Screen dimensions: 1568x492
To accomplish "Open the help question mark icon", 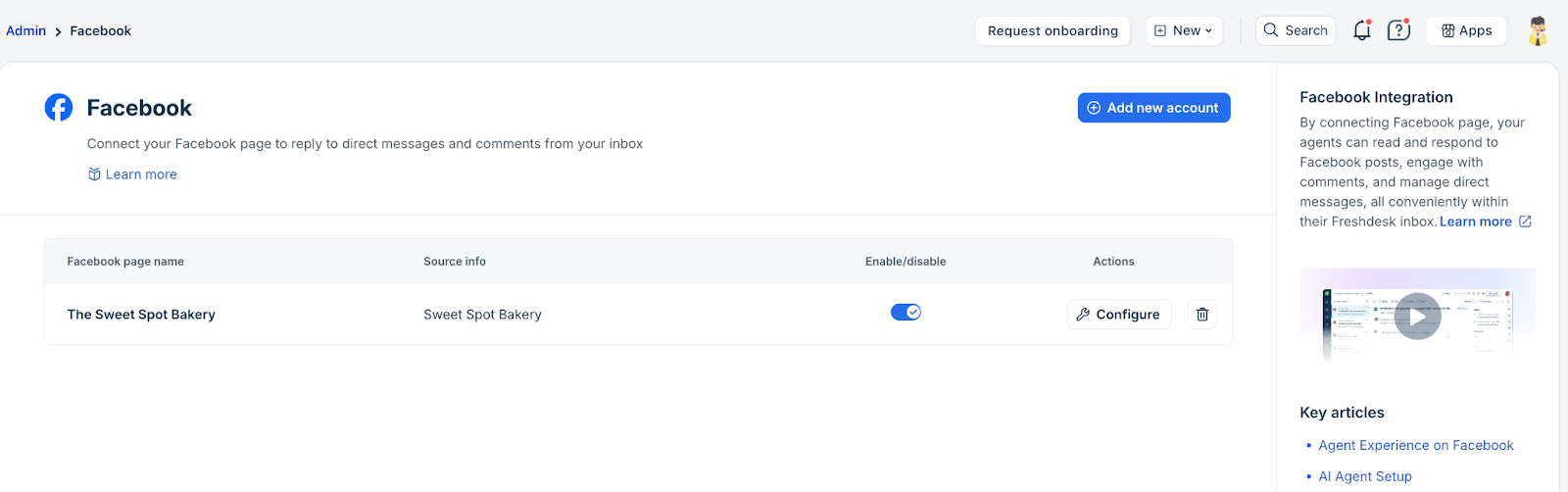I will point(1398,30).
